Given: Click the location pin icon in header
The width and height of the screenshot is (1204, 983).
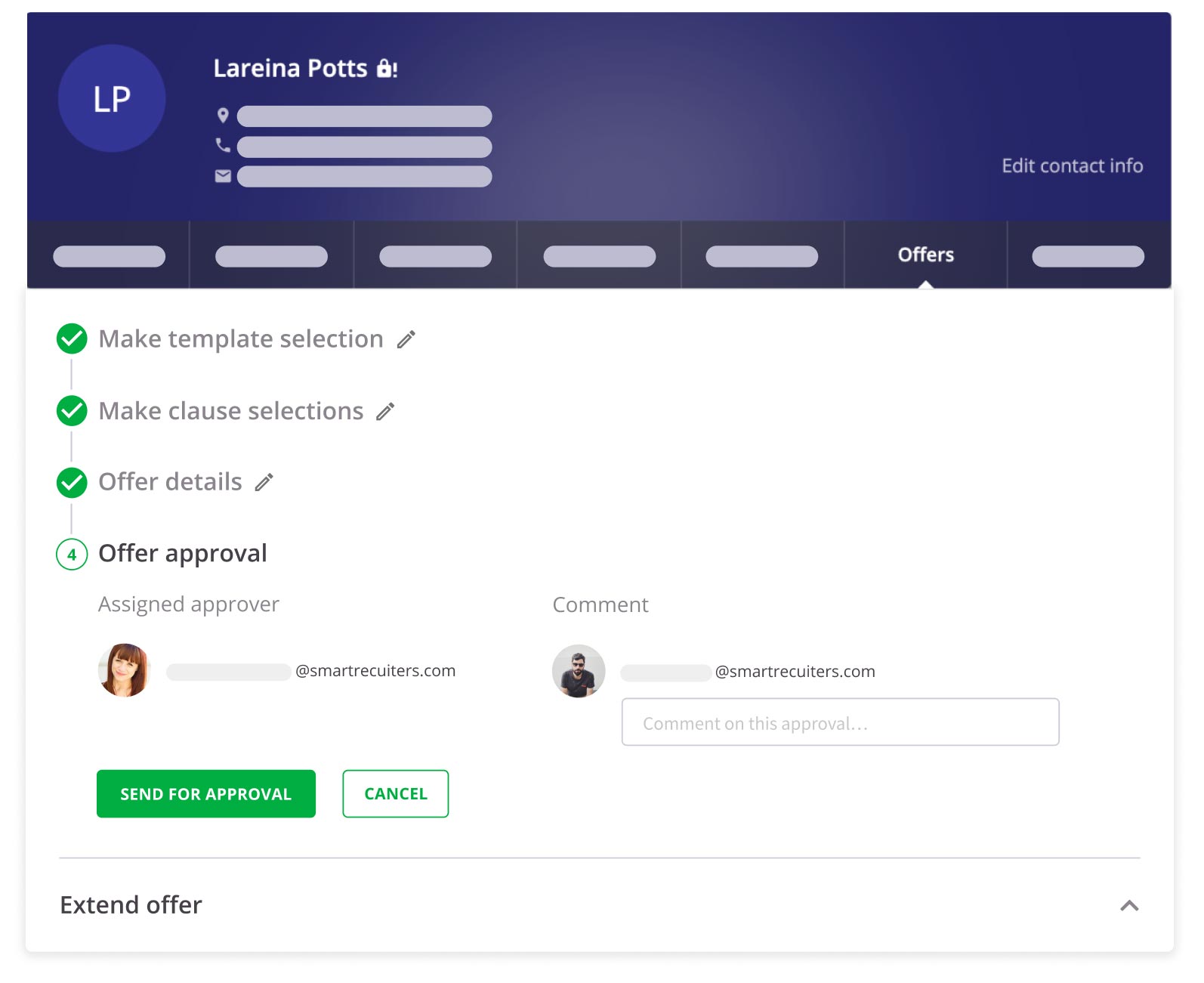Looking at the screenshot, I should click(x=223, y=116).
